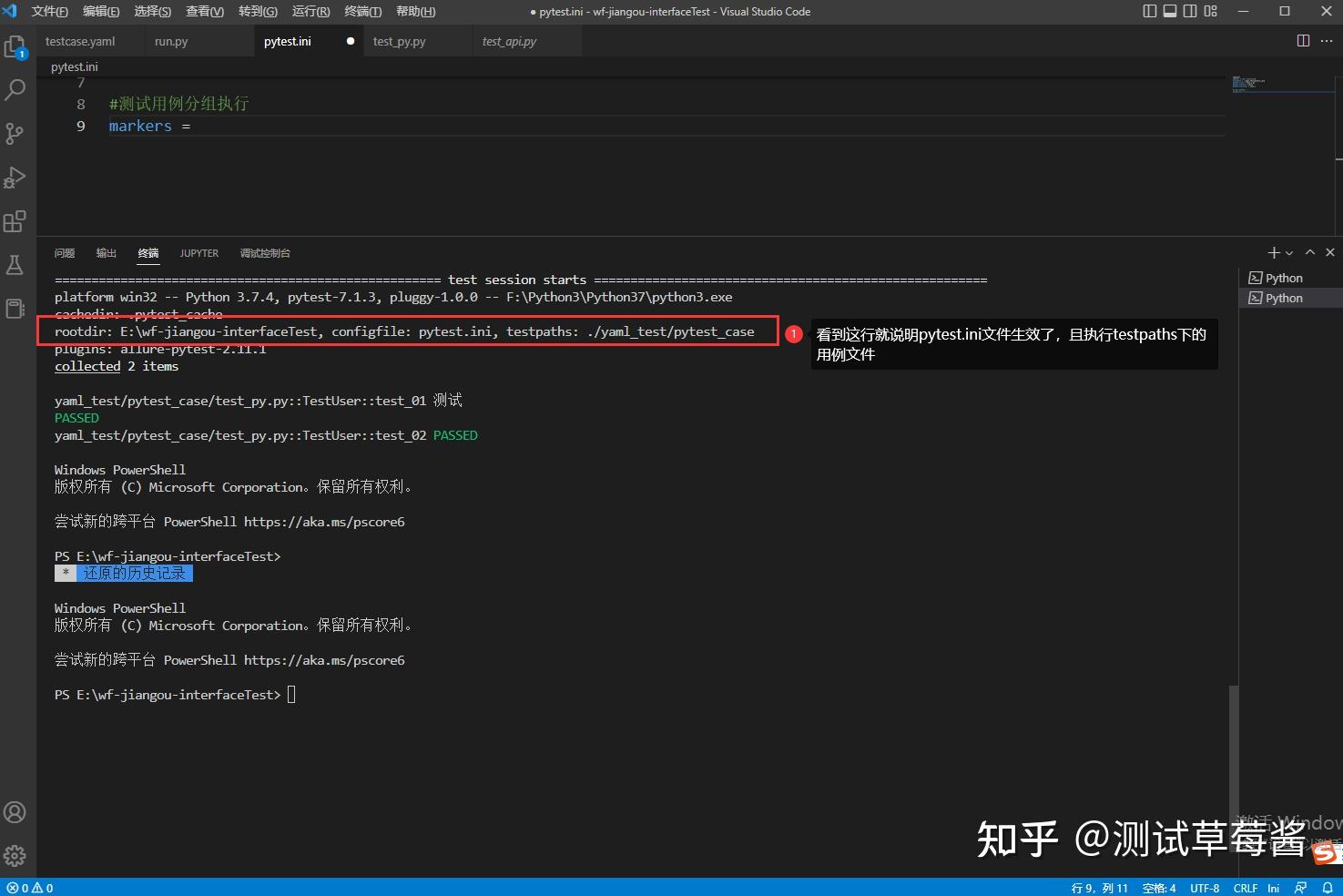Split the editor to the right

click(1303, 41)
